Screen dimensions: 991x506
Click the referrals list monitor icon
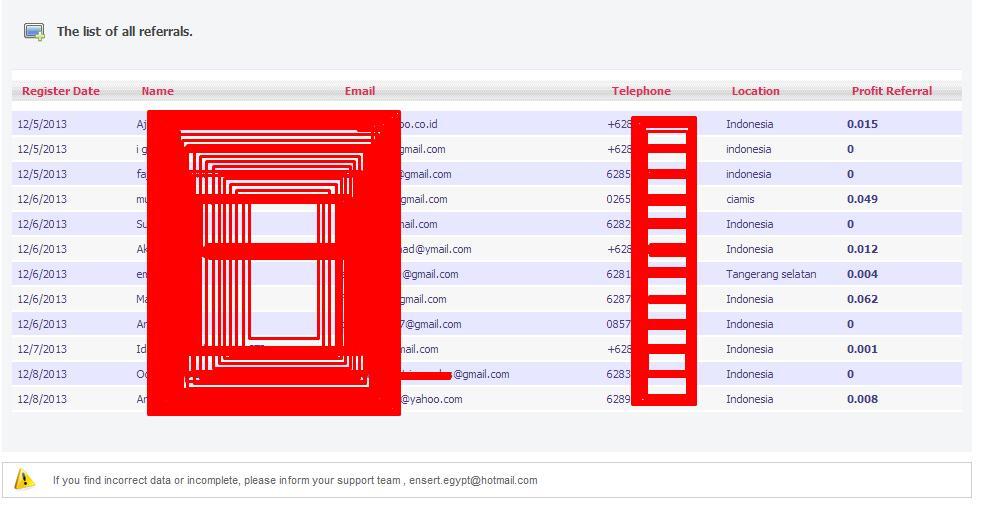pyautogui.click(x=34, y=31)
